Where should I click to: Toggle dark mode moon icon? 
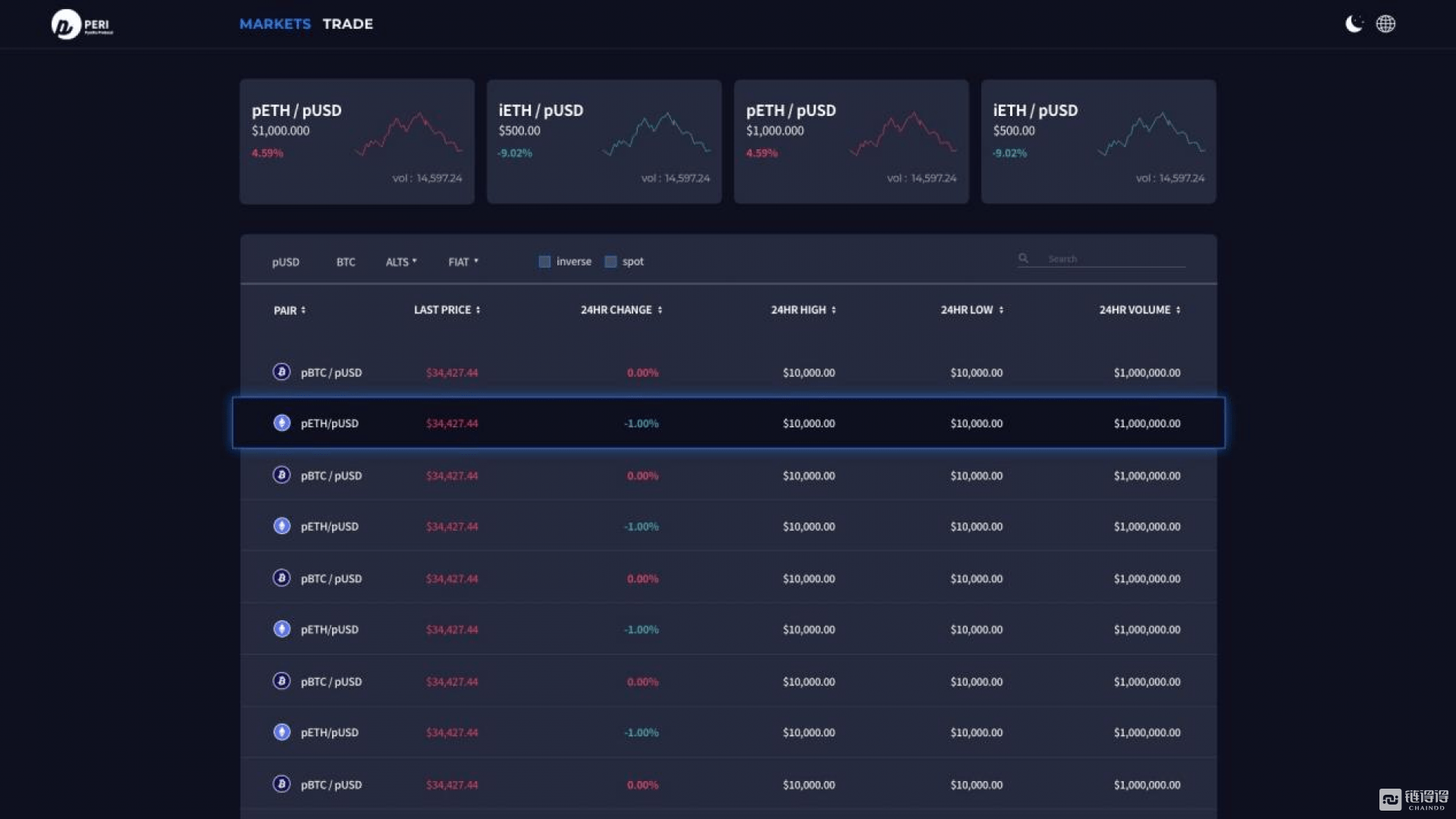1354,24
